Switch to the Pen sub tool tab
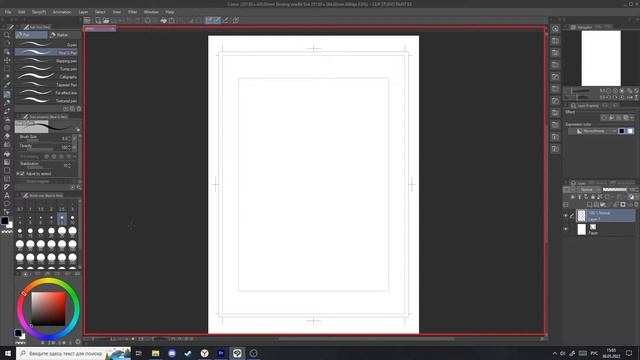The width and height of the screenshot is (640, 360). (31, 35)
